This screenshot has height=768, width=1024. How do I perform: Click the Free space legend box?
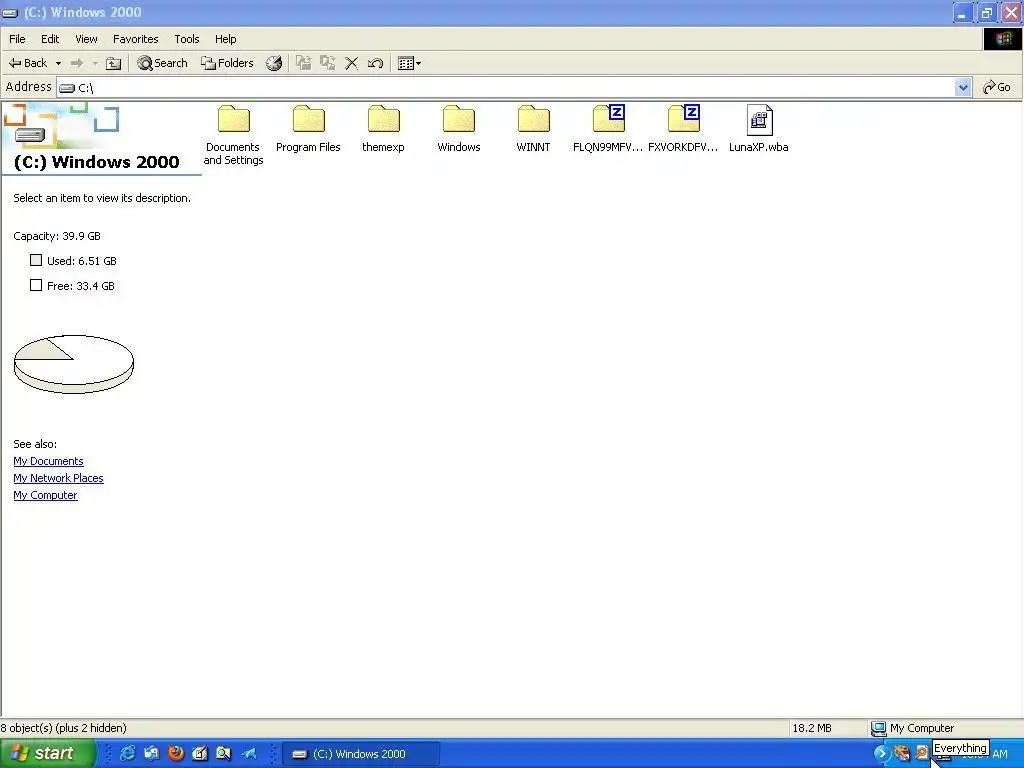coord(36,285)
